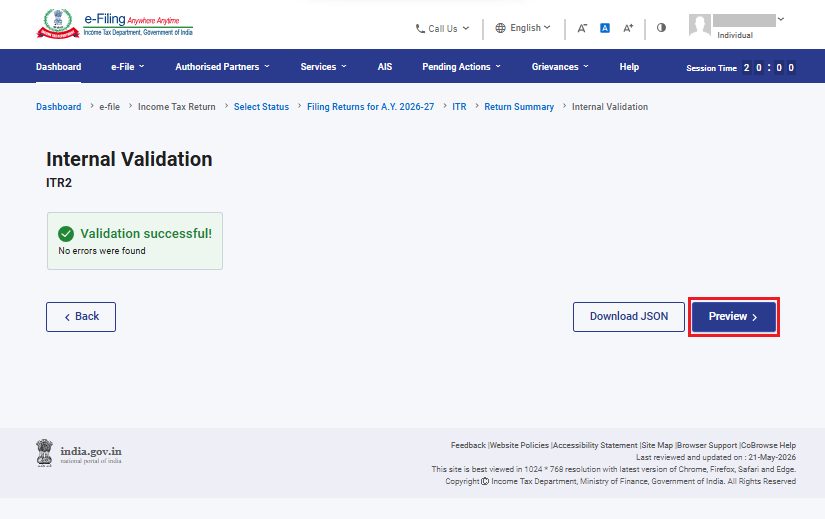The image size is (825, 519).
Task: Click the globe language icon
Action: (x=500, y=28)
